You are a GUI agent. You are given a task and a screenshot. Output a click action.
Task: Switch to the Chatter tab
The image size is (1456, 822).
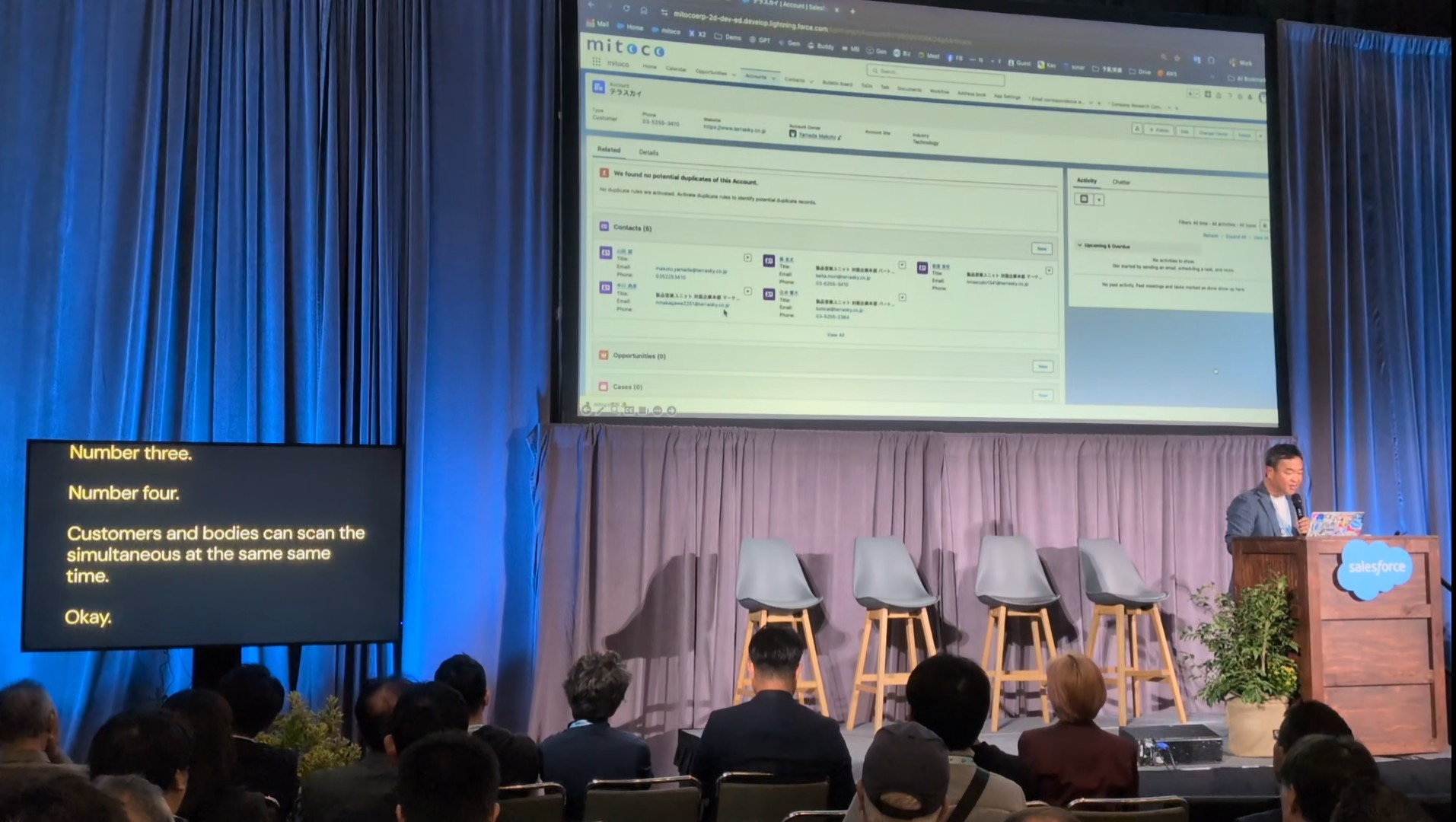click(1121, 182)
